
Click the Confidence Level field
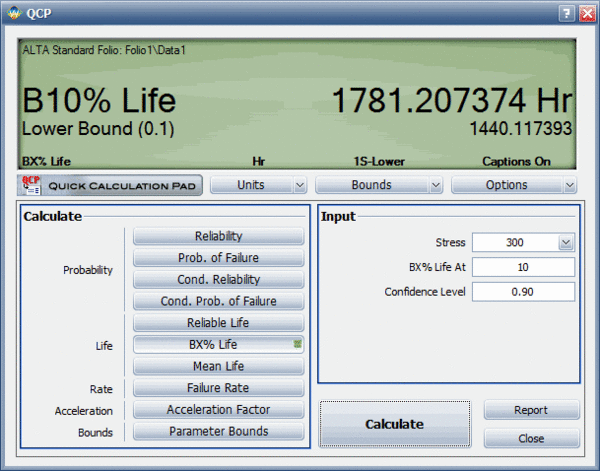tap(523, 292)
